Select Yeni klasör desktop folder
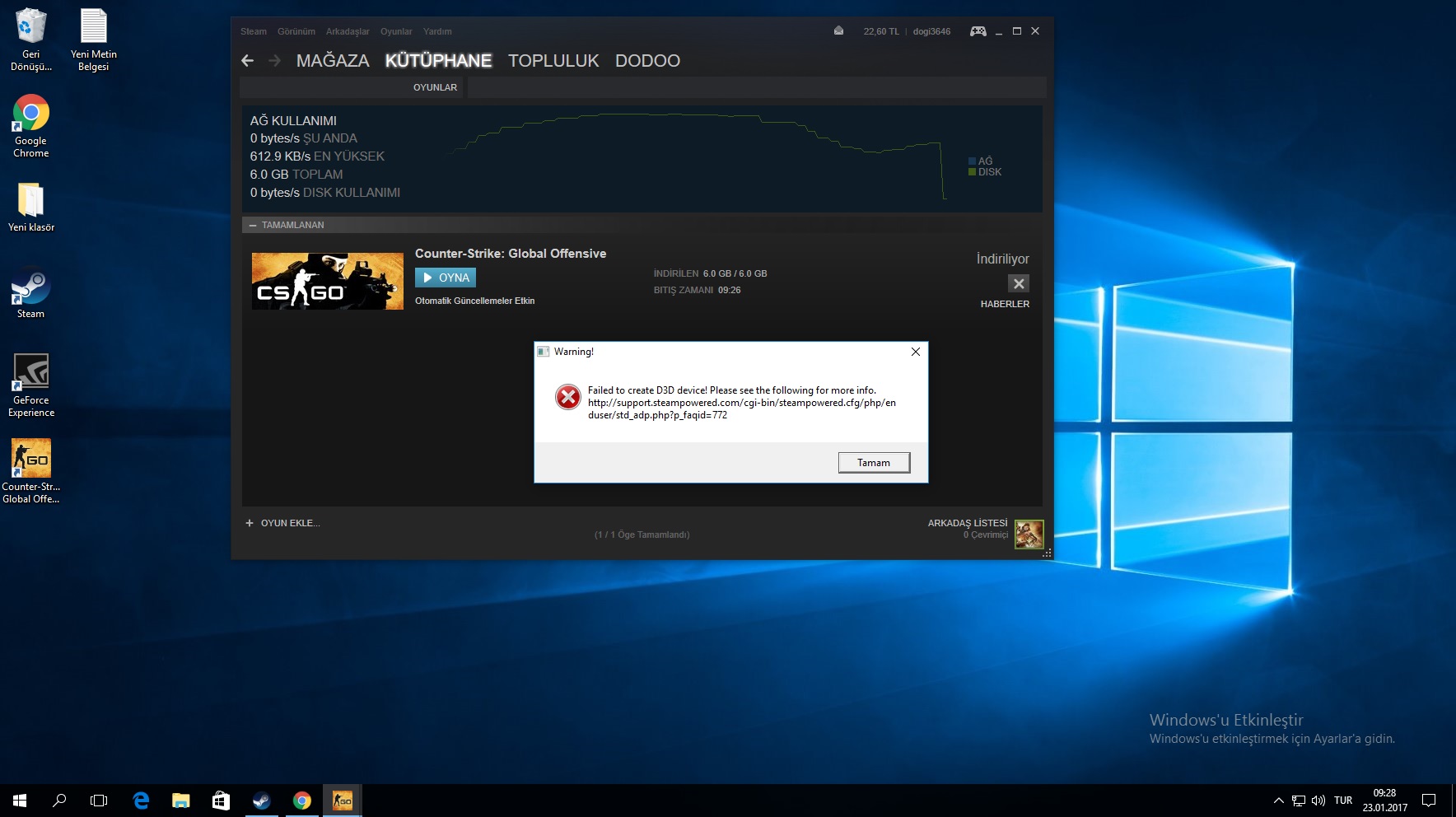 (x=31, y=207)
